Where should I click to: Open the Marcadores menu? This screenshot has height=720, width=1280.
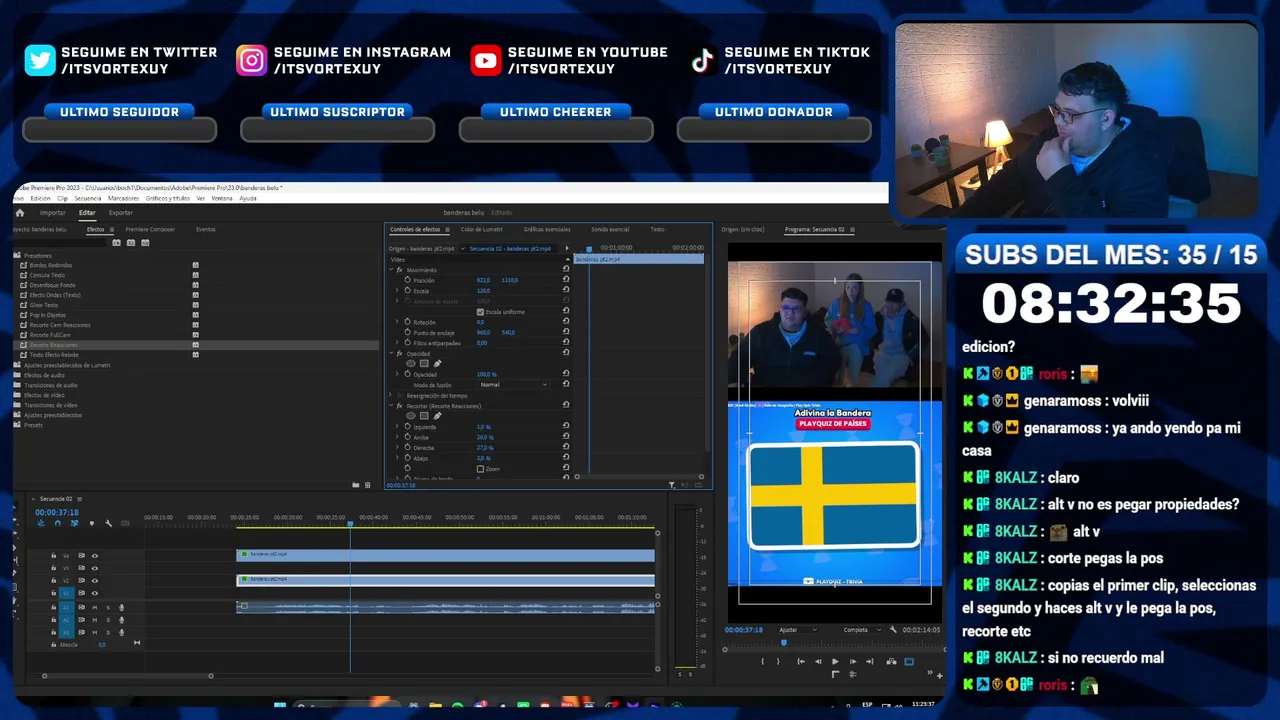pyautogui.click(x=123, y=198)
